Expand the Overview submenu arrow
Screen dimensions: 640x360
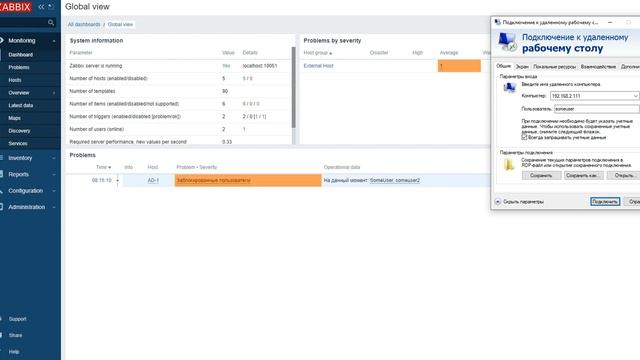pos(54,93)
